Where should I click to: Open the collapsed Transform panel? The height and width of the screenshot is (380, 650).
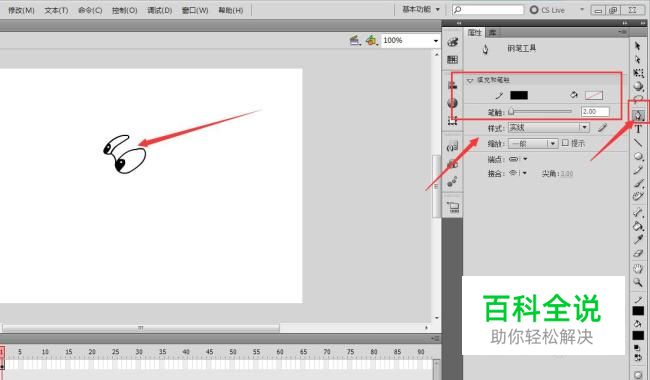tap(453, 121)
